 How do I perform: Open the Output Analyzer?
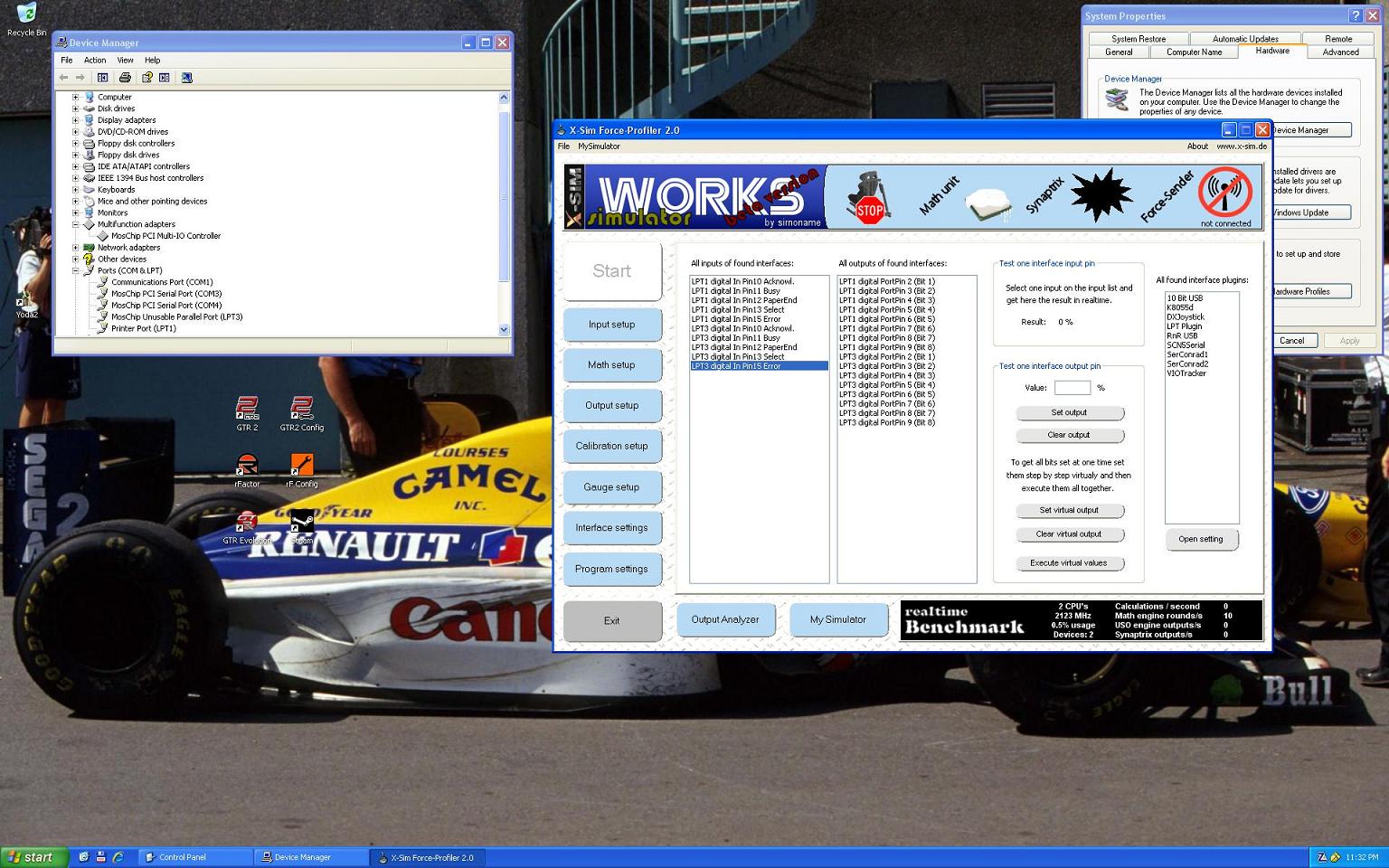[x=725, y=620]
